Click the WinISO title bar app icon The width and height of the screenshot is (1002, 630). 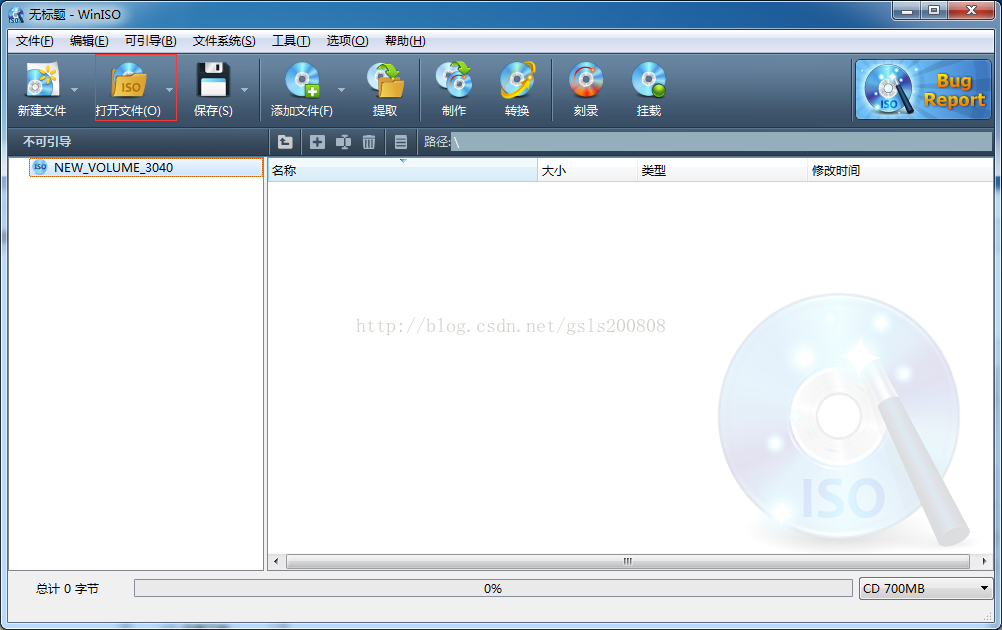click(16, 14)
